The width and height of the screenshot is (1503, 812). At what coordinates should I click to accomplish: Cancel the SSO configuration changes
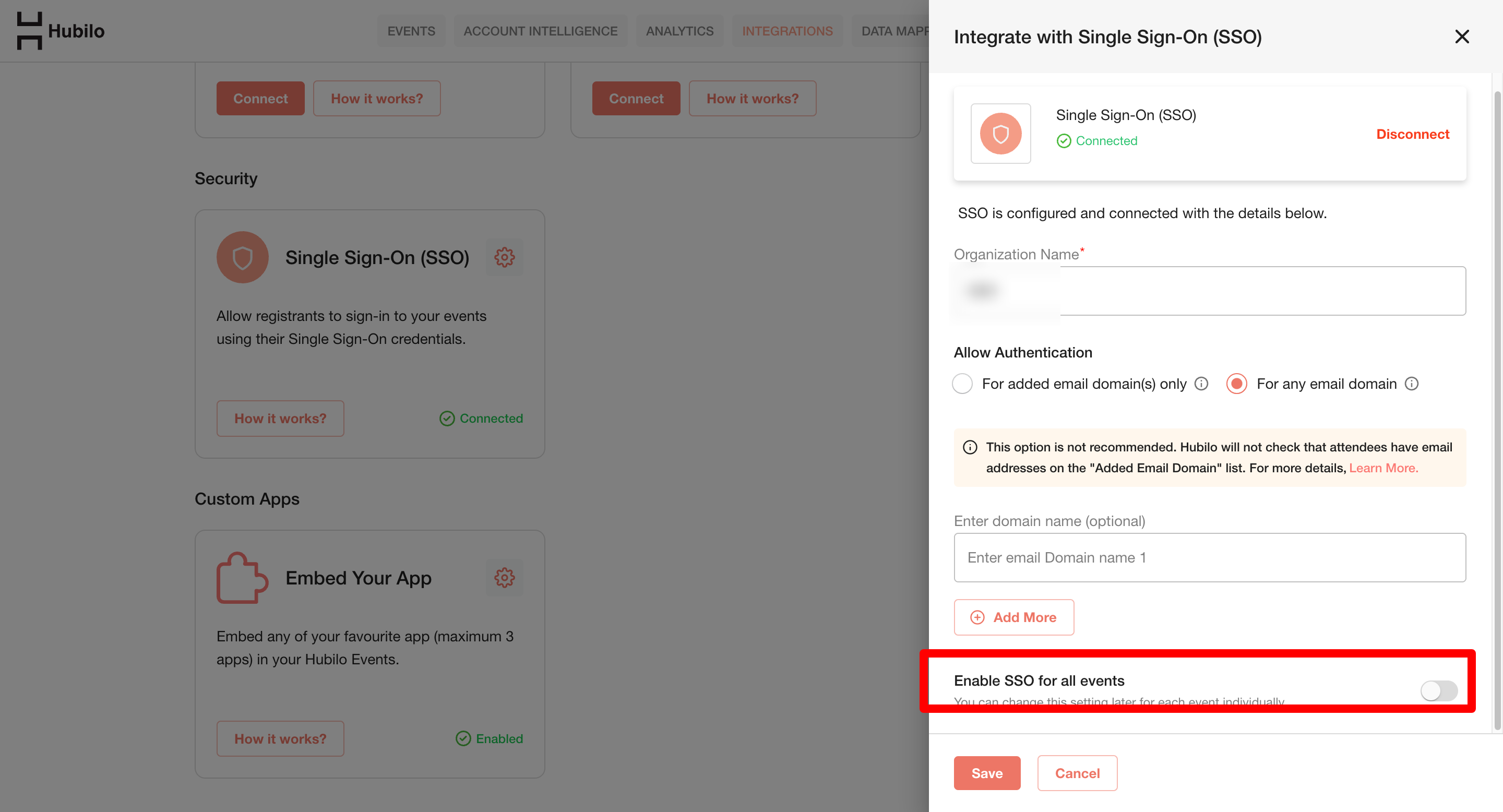[1077, 773]
